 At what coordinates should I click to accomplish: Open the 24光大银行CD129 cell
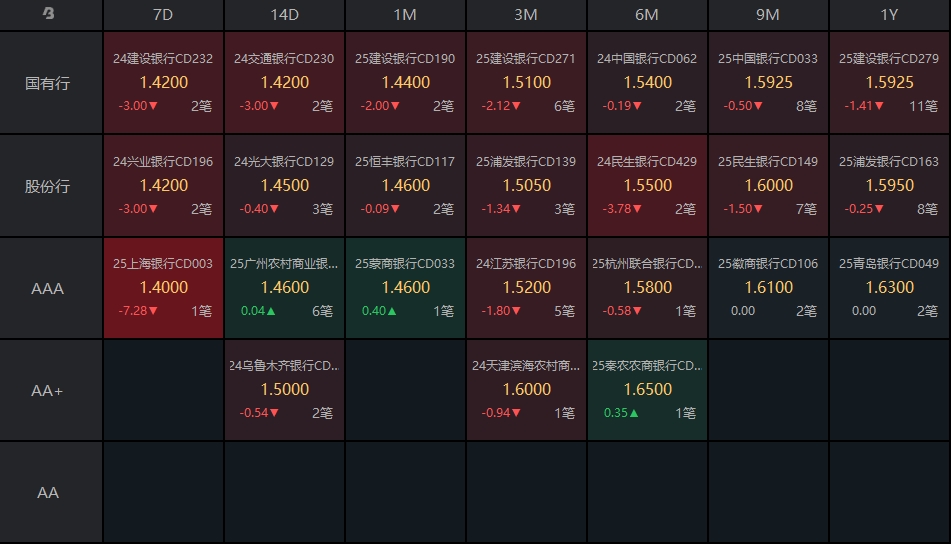pos(284,186)
